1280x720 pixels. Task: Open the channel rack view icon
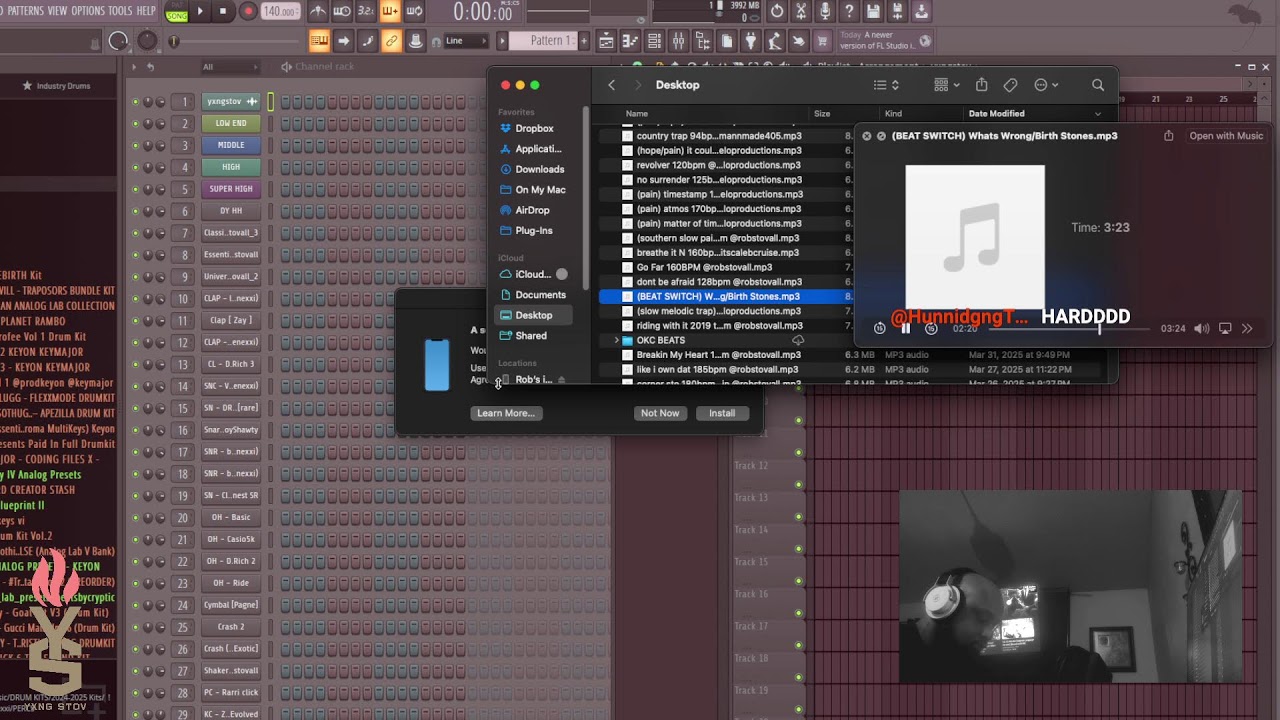coord(654,41)
